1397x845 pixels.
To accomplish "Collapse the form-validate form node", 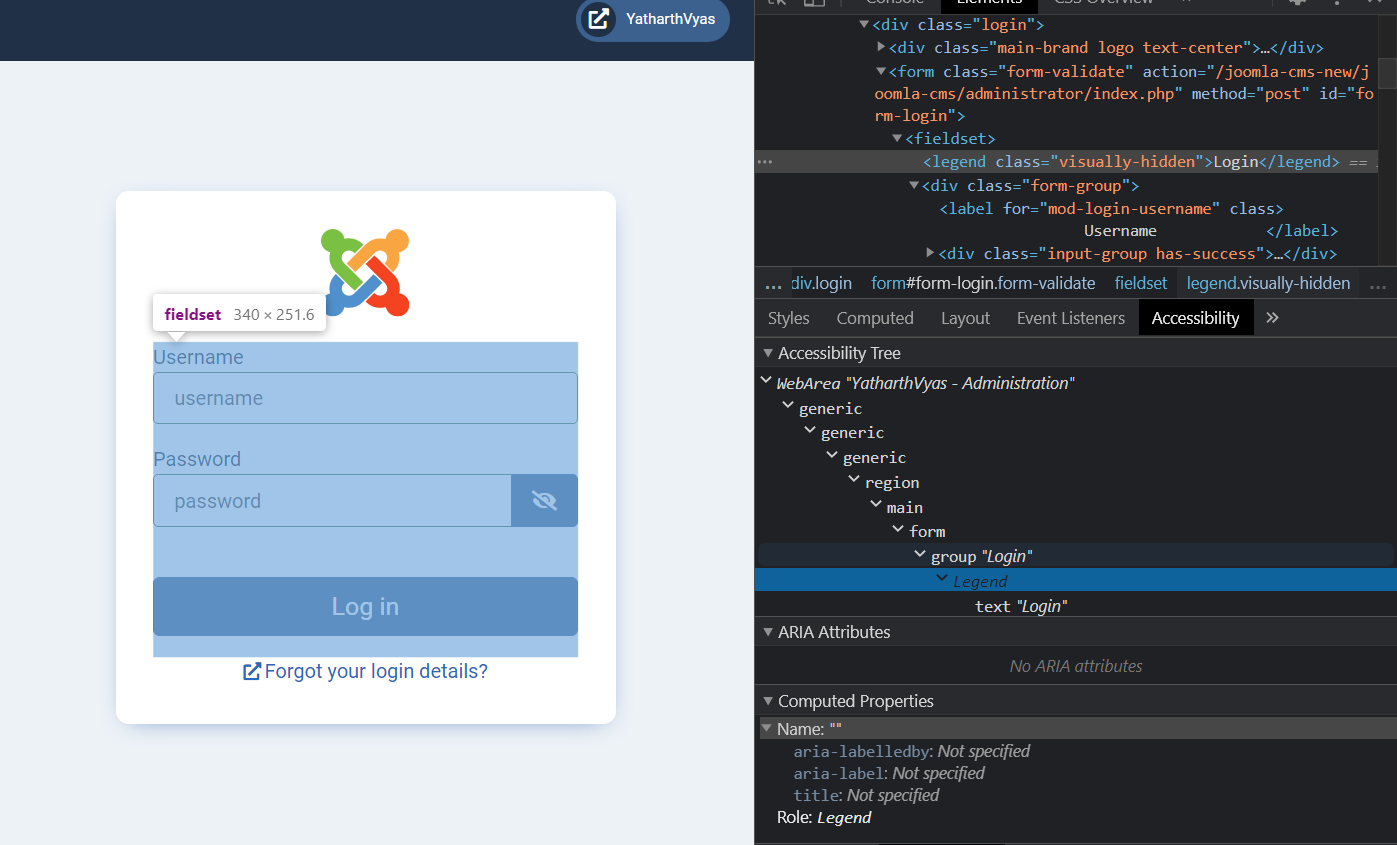I will pos(881,71).
